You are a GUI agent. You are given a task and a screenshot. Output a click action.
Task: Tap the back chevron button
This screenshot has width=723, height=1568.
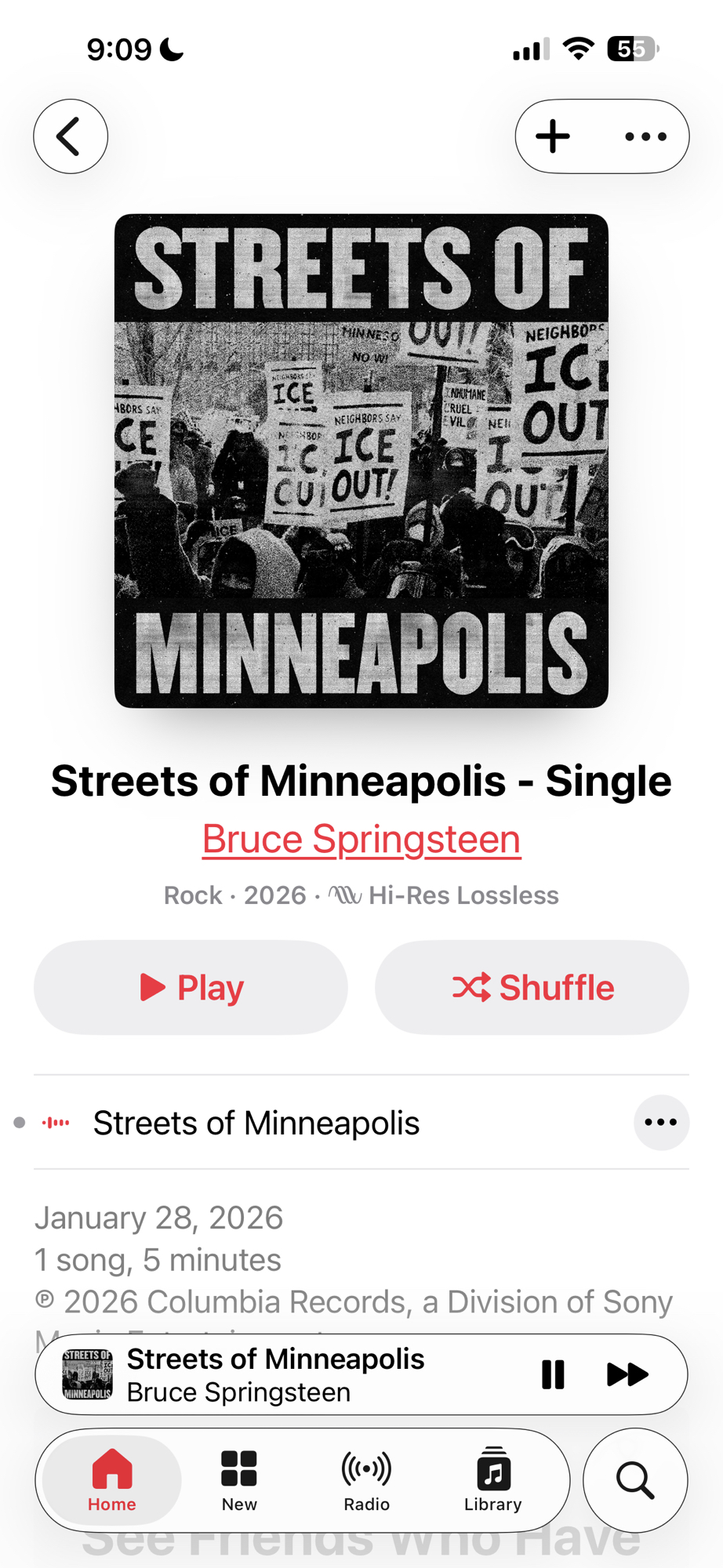coord(71,136)
